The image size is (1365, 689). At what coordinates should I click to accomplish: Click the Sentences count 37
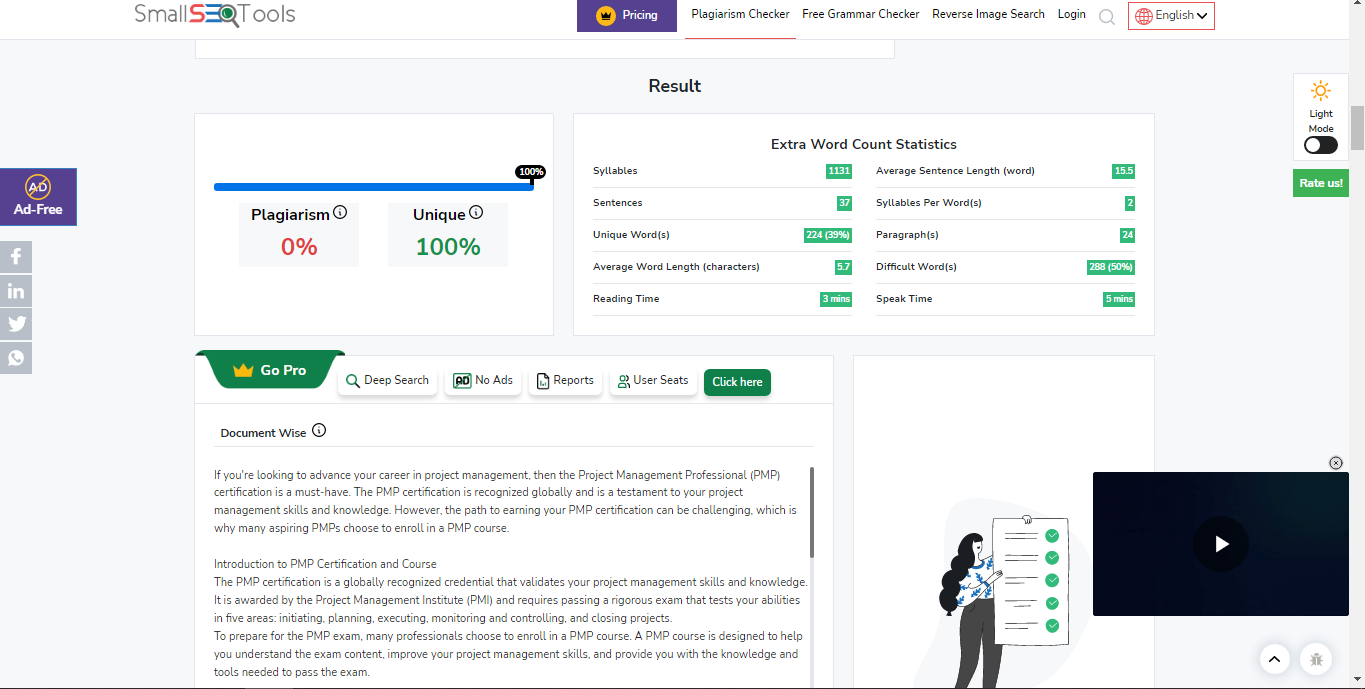pyautogui.click(x=845, y=203)
